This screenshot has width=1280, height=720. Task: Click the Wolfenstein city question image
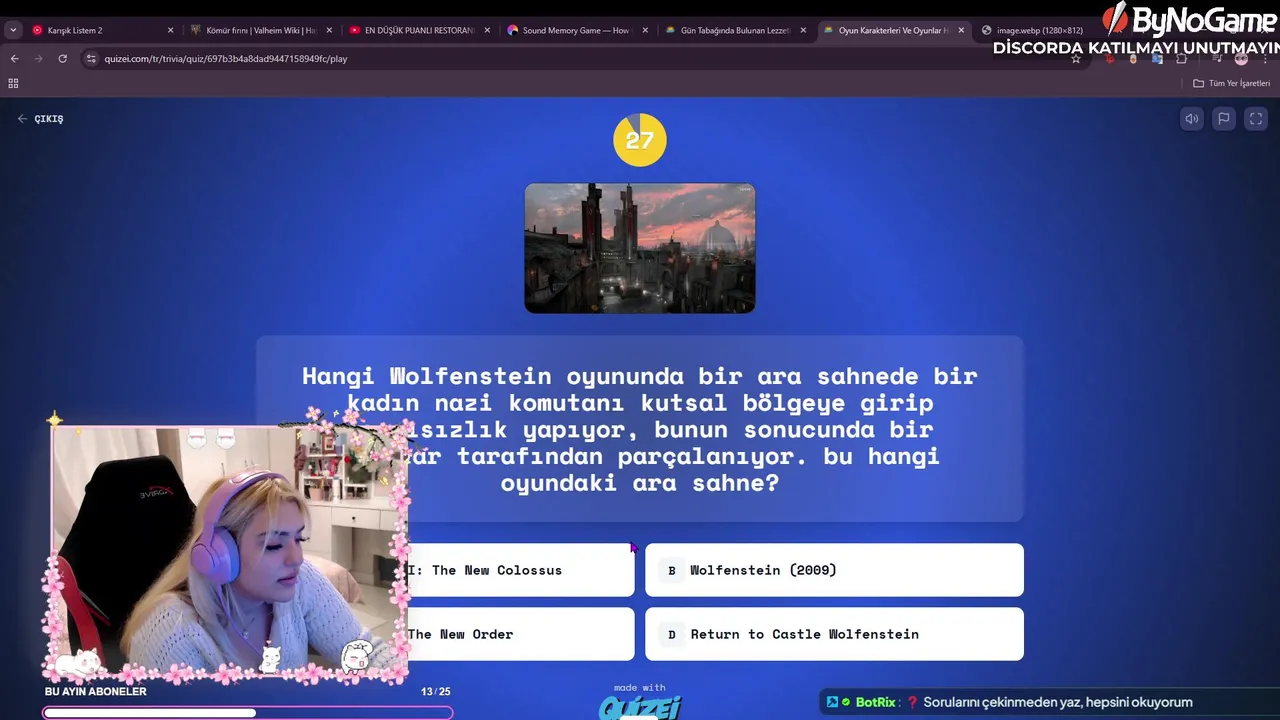[x=640, y=248]
